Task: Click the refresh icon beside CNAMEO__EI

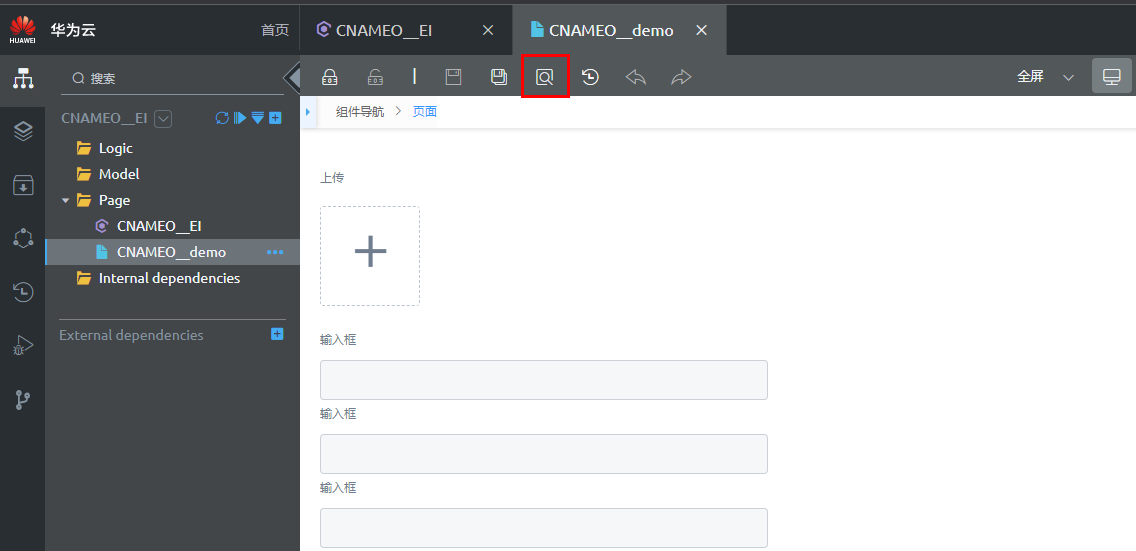Action: 222,118
